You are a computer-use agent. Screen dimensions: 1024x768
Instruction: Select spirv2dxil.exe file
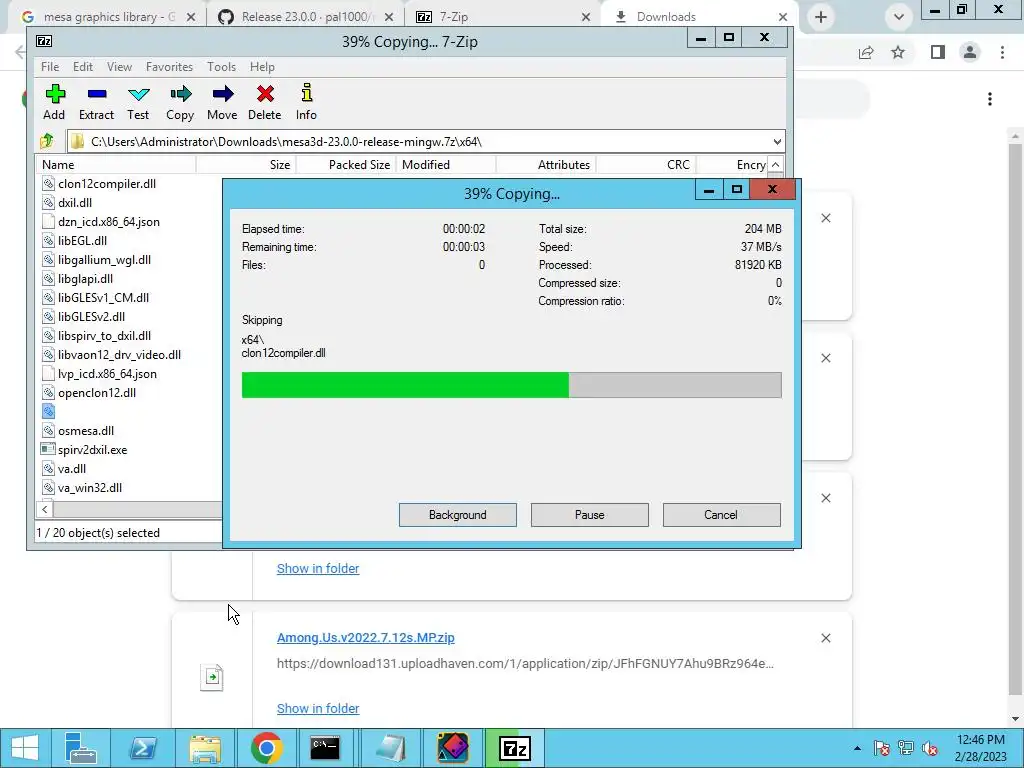92,449
